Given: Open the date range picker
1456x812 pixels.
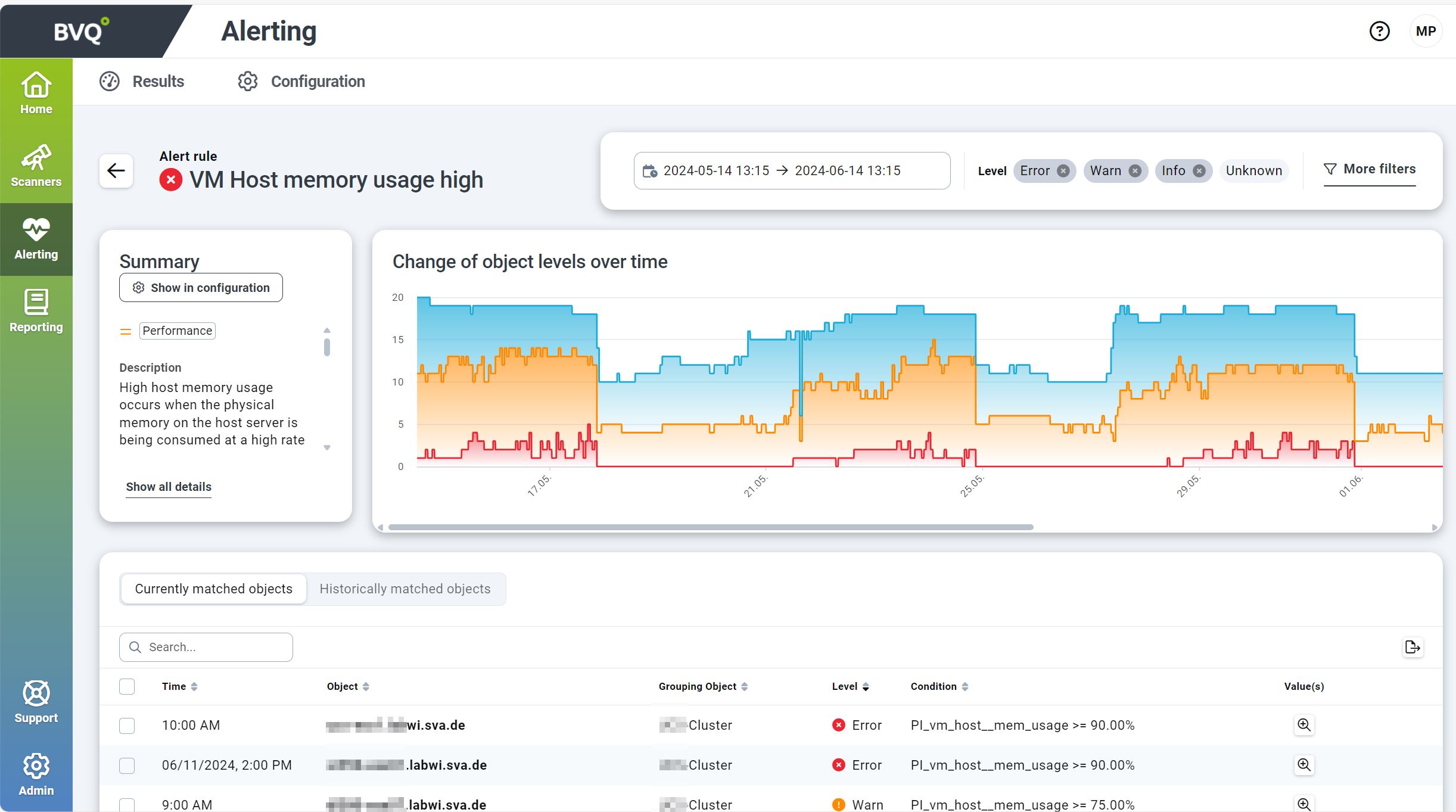Looking at the screenshot, I should (x=791, y=171).
